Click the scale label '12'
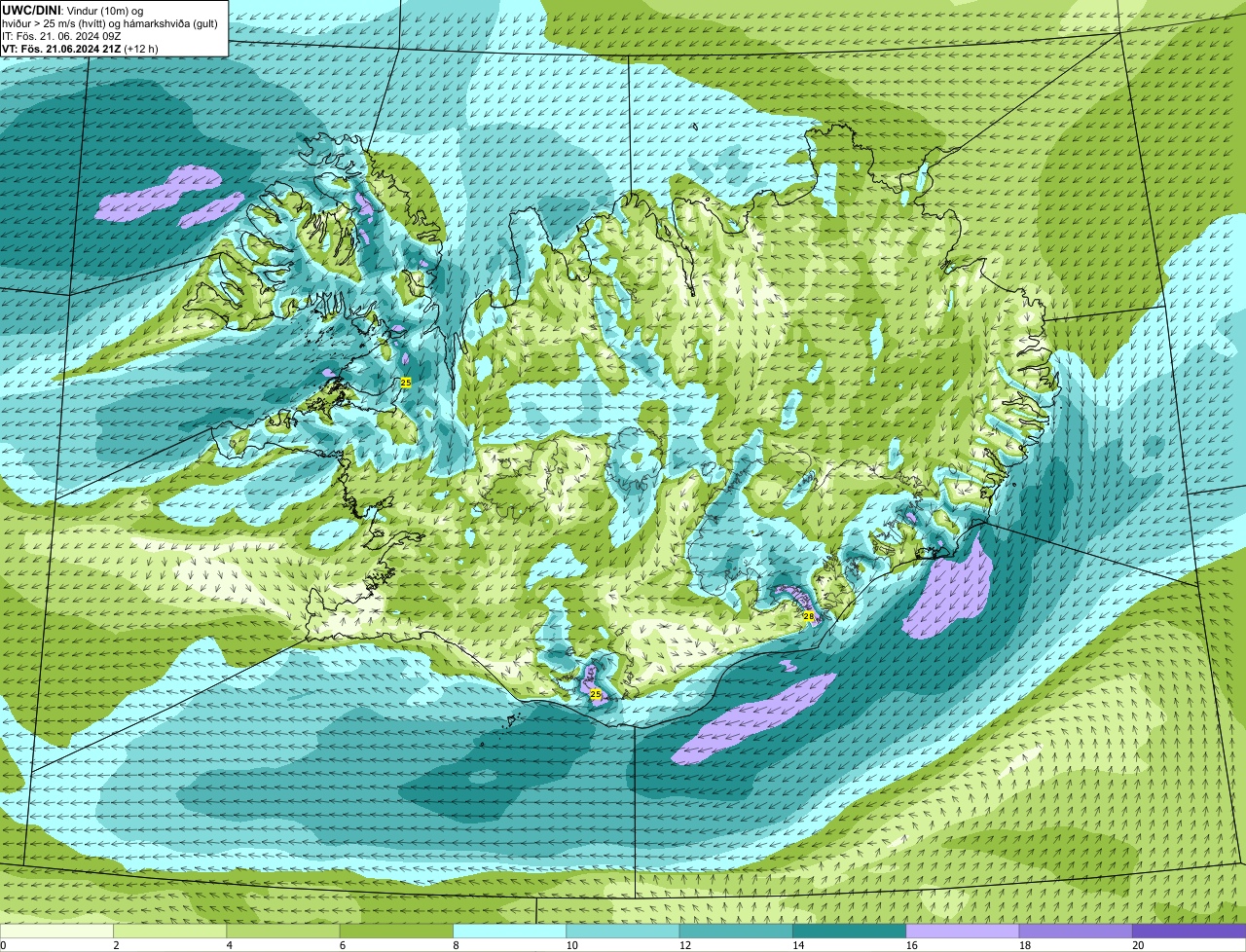 (684, 945)
